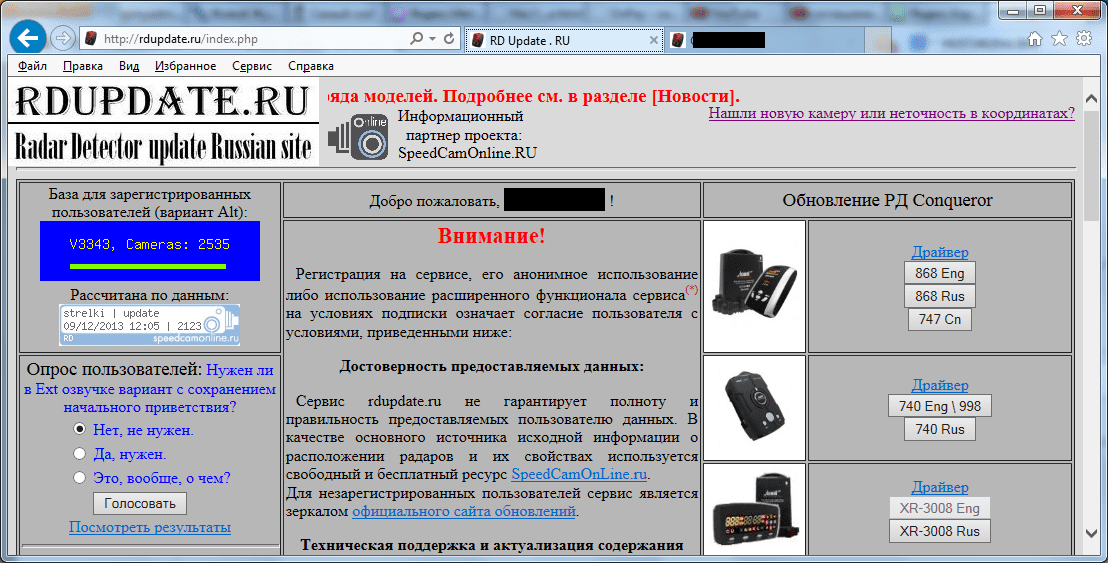The image size is (1108, 563).
Task: Click the search magnifier in address bar
Action: tap(416, 39)
